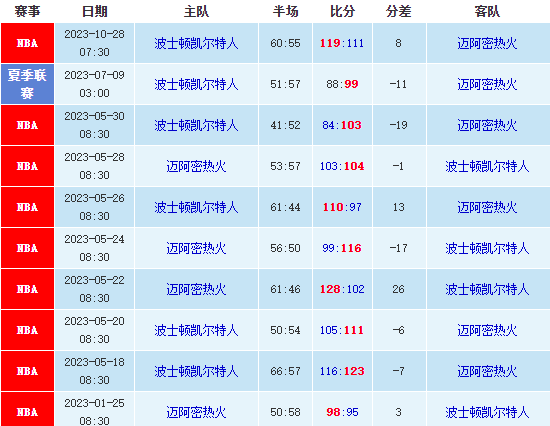550x426 pixels.
Task: Open home team link in 2023-05-26 row
Action: pos(196,208)
